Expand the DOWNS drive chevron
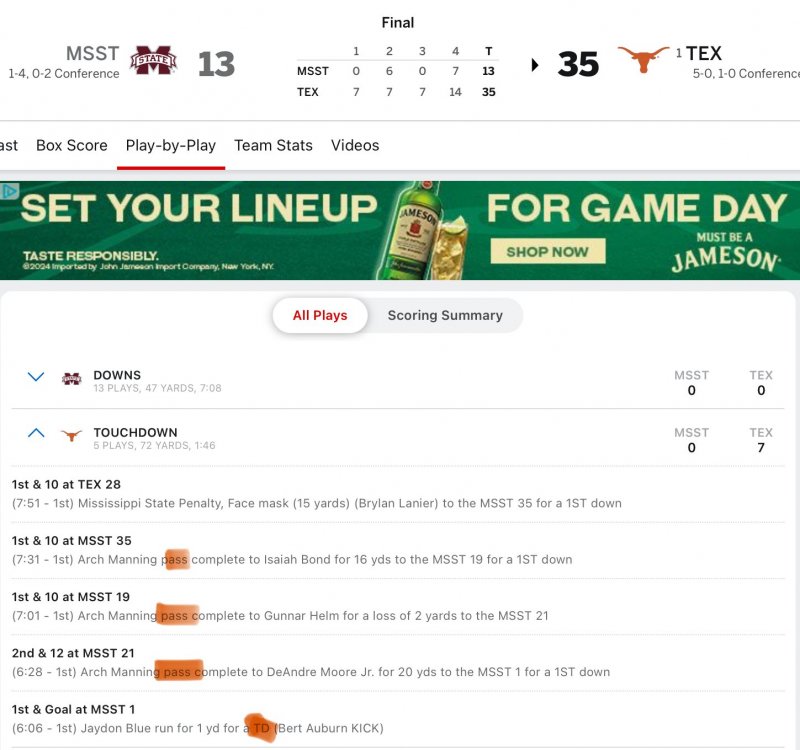Viewport: 800px width, 750px height. pyautogui.click(x=36, y=377)
